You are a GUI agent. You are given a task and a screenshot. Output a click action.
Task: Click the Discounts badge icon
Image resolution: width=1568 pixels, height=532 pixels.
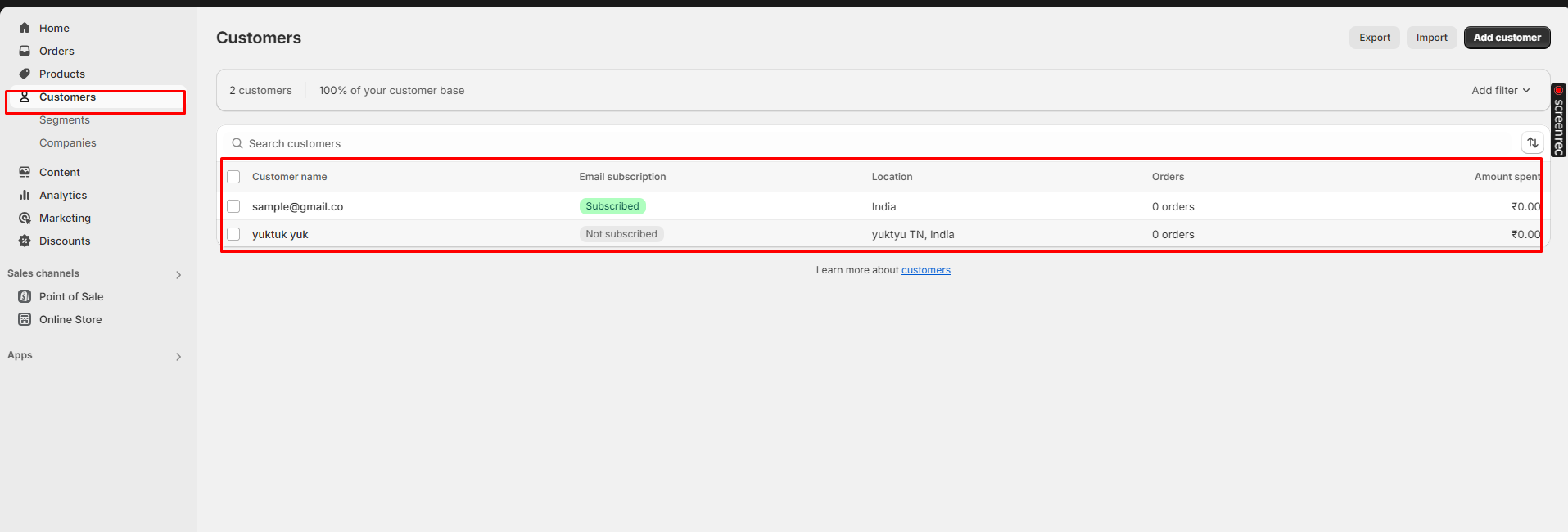pos(25,241)
